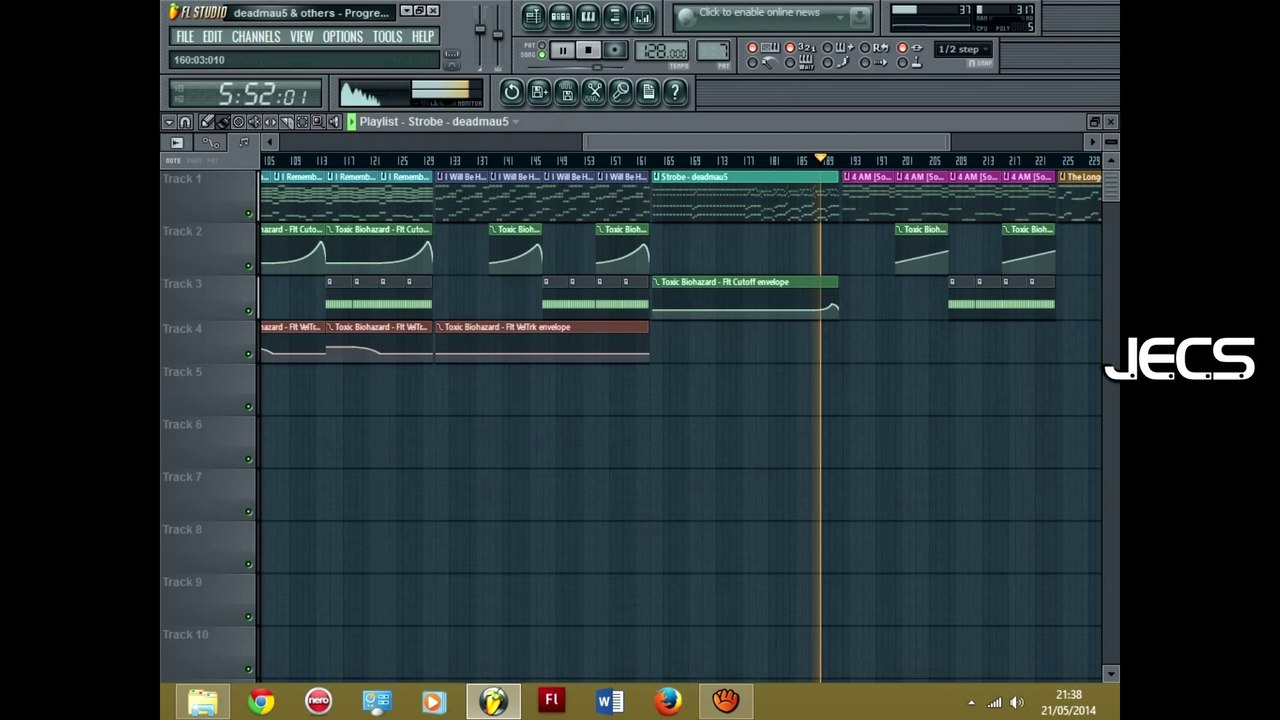The width and height of the screenshot is (1280, 720).
Task: Expand the playlist title dropdown arrow
Action: coord(516,122)
